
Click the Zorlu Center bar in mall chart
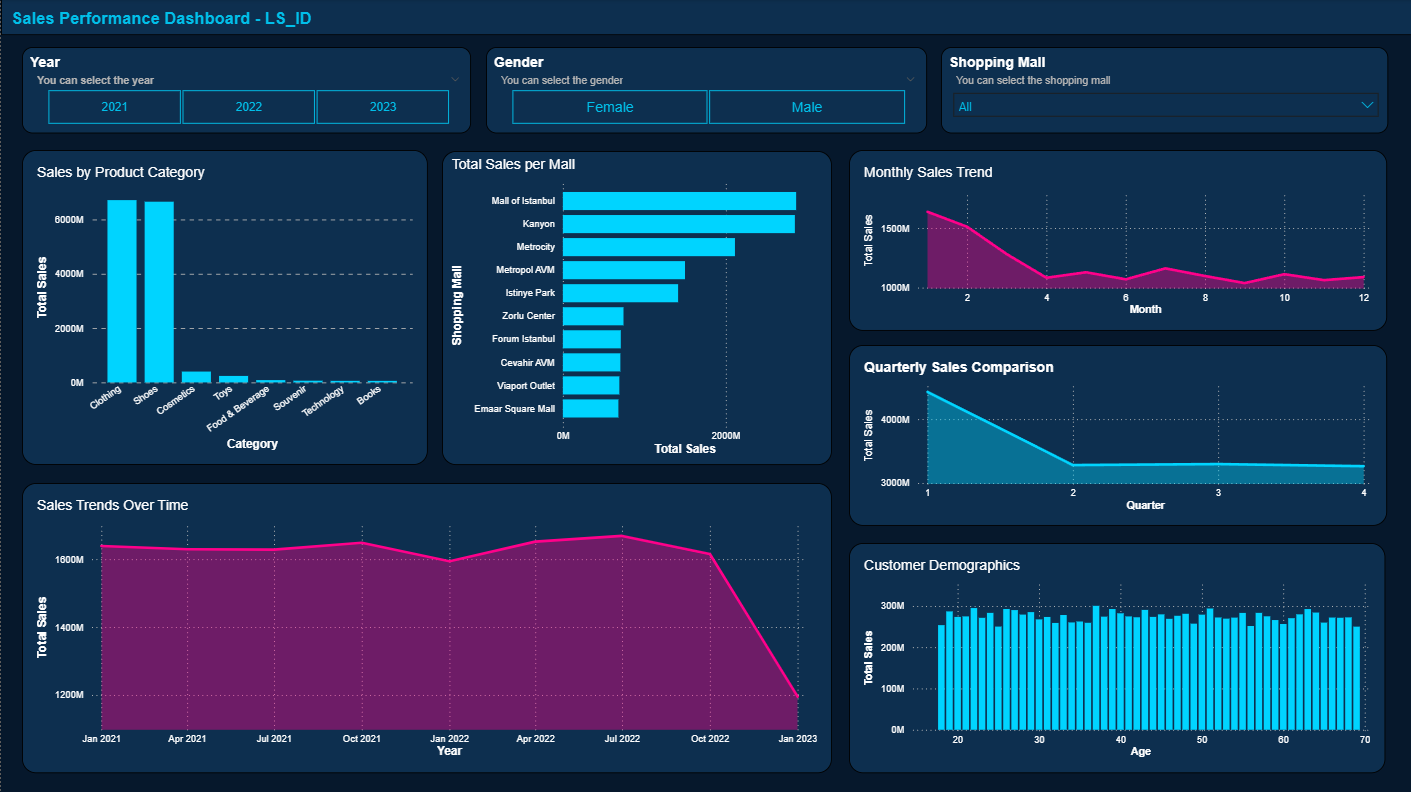592,315
